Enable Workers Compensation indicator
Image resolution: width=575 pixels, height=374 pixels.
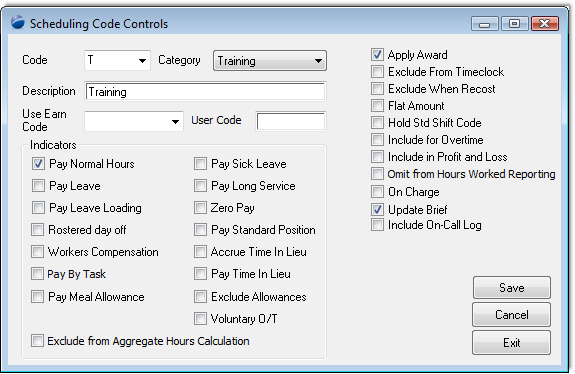point(37,252)
